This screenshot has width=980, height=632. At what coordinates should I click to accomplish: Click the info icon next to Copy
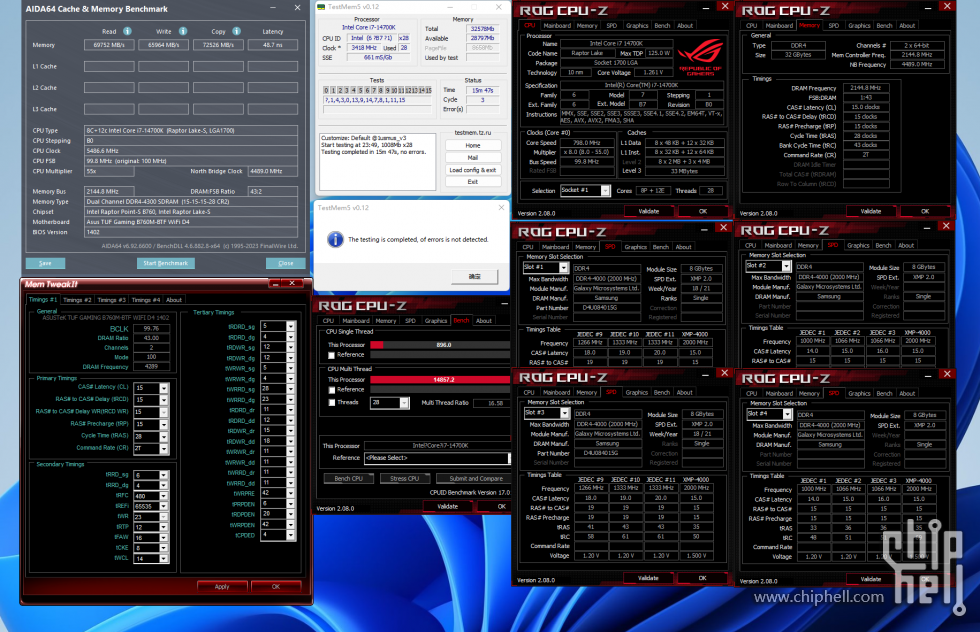point(237,31)
